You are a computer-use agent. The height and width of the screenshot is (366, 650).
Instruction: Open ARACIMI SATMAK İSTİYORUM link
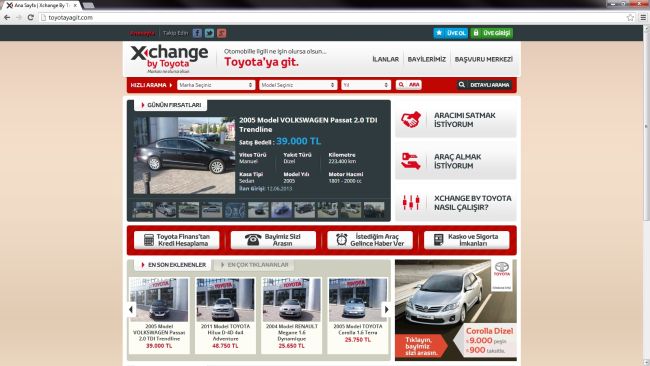click(x=464, y=120)
